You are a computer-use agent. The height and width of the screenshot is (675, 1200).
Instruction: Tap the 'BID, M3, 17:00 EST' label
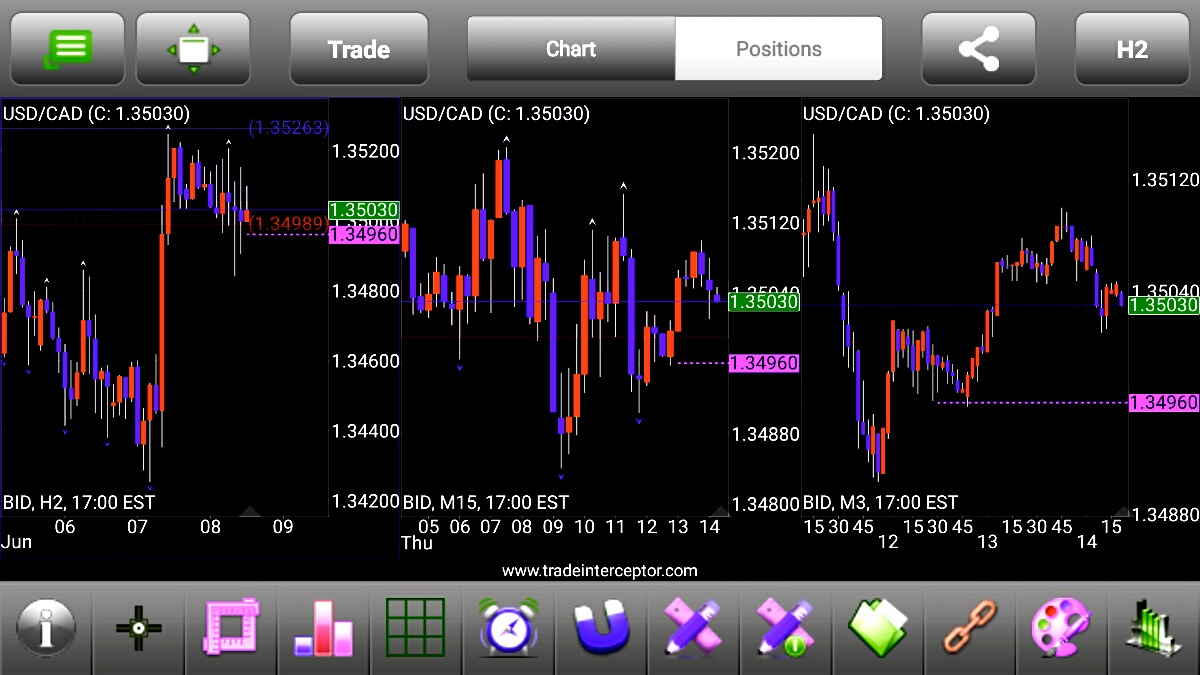tap(881, 502)
